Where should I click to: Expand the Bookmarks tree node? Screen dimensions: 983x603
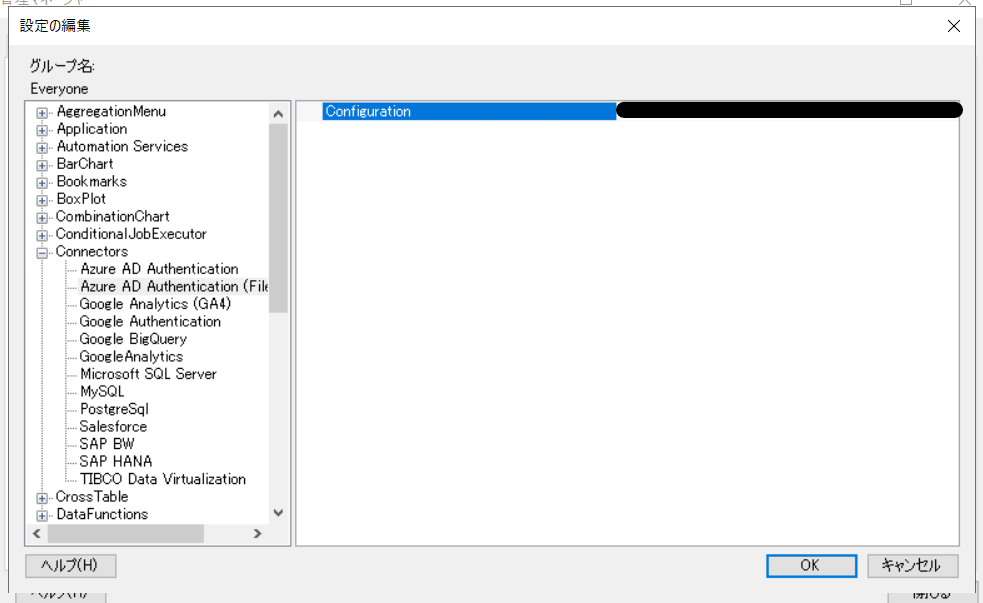tap(42, 183)
